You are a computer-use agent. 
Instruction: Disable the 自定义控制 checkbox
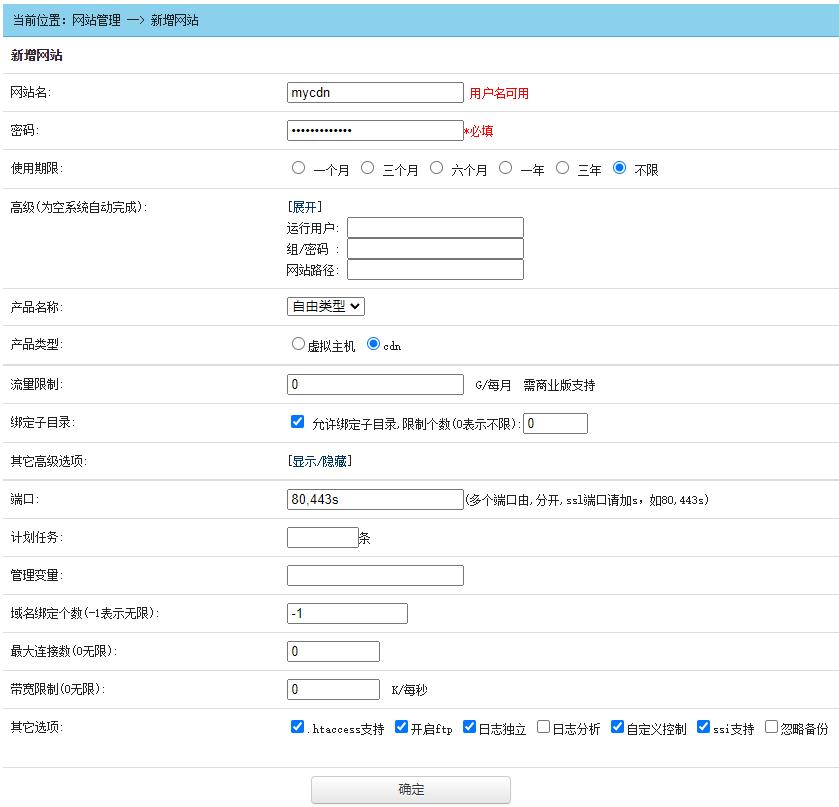(617, 727)
